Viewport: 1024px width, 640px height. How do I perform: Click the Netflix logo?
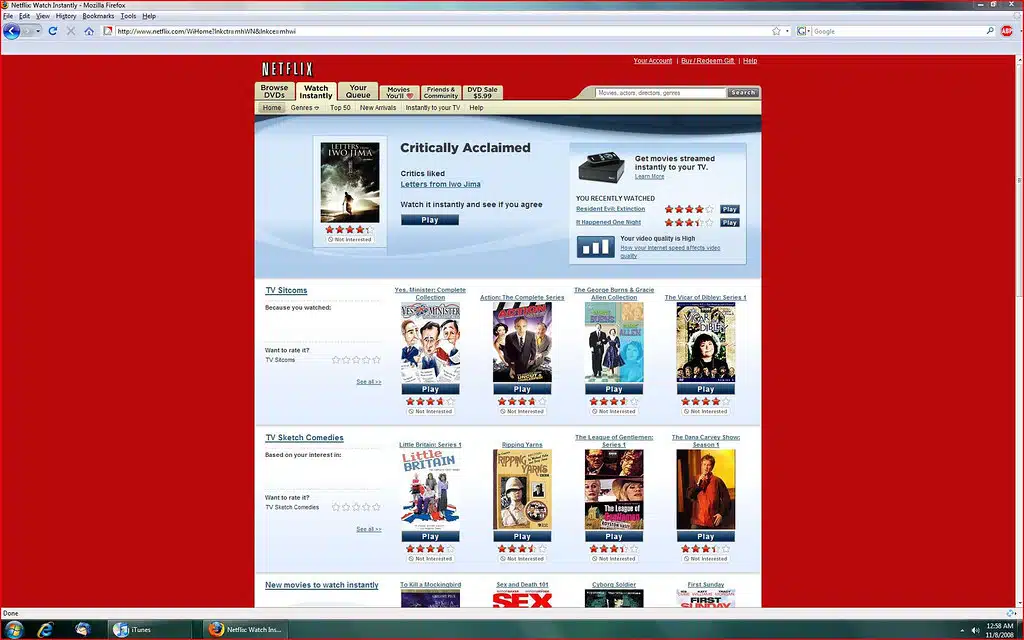pyautogui.click(x=287, y=69)
